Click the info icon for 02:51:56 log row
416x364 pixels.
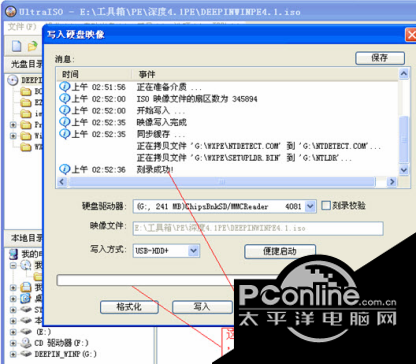pos(64,87)
